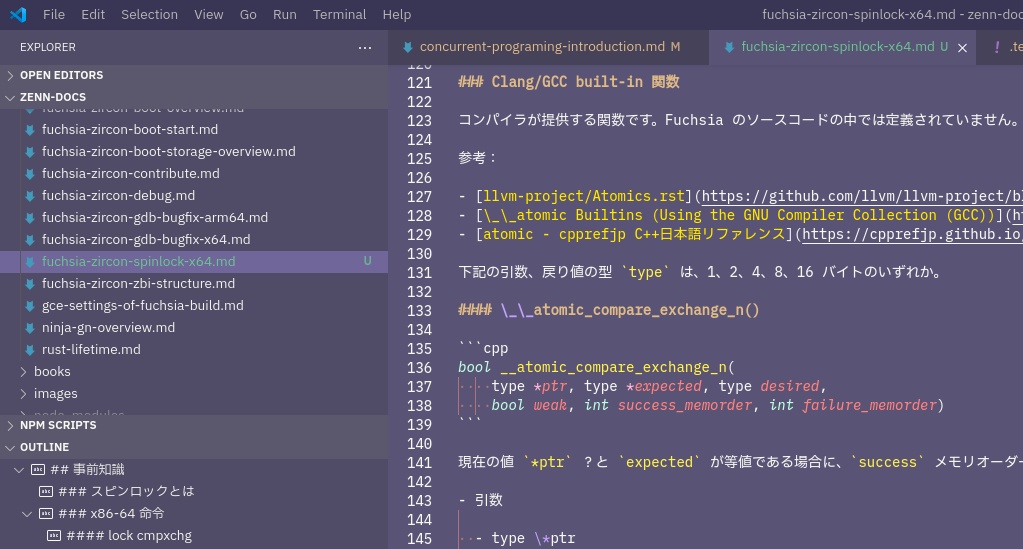Click file icon of fuchsia-zircon-boot-start.md
The height and width of the screenshot is (549, 1023).
pyautogui.click(x=29, y=130)
